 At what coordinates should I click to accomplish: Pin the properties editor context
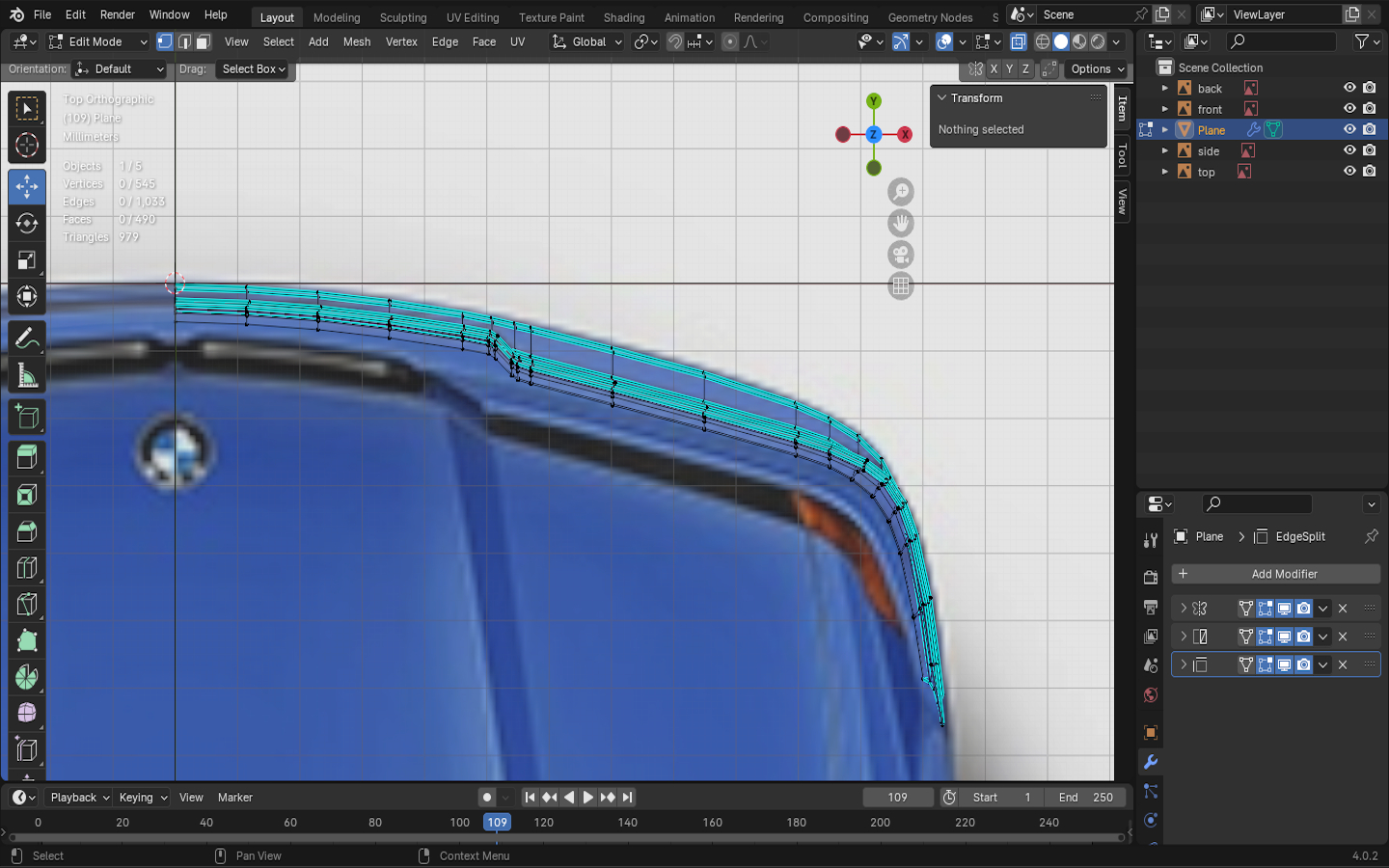(1372, 536)
